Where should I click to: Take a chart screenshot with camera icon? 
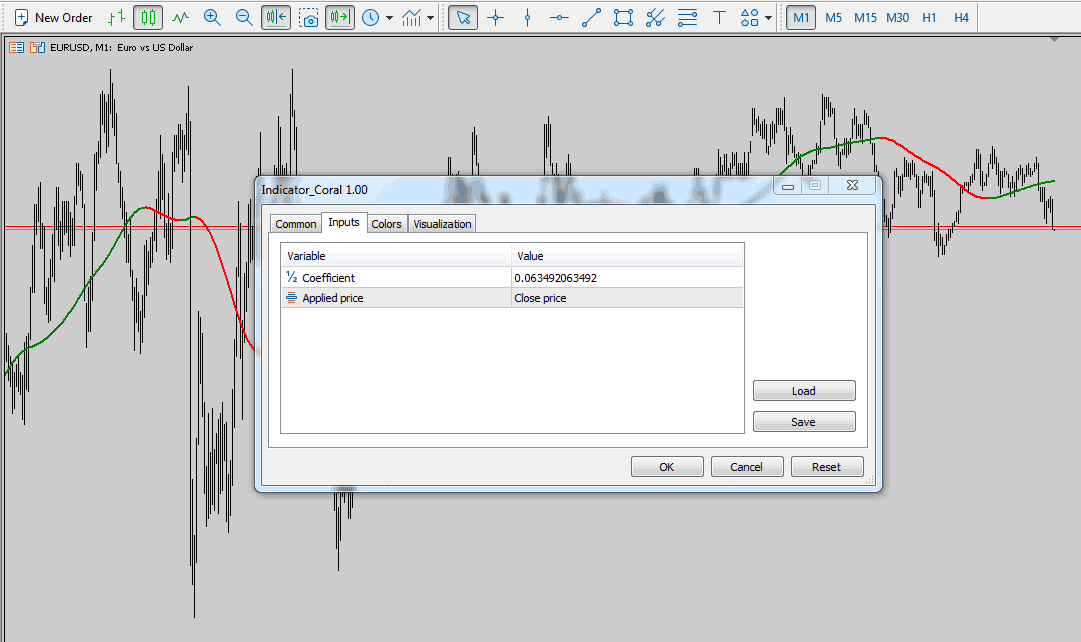(x=308, y=17)
